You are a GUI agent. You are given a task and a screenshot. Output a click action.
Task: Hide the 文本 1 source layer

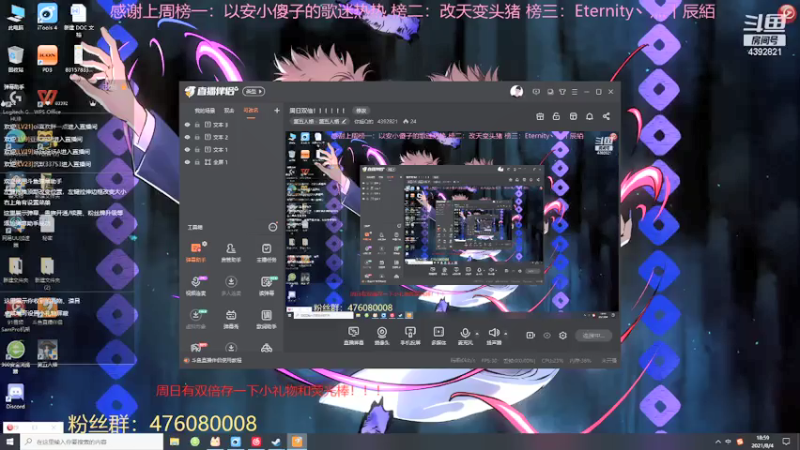[187, 149]
